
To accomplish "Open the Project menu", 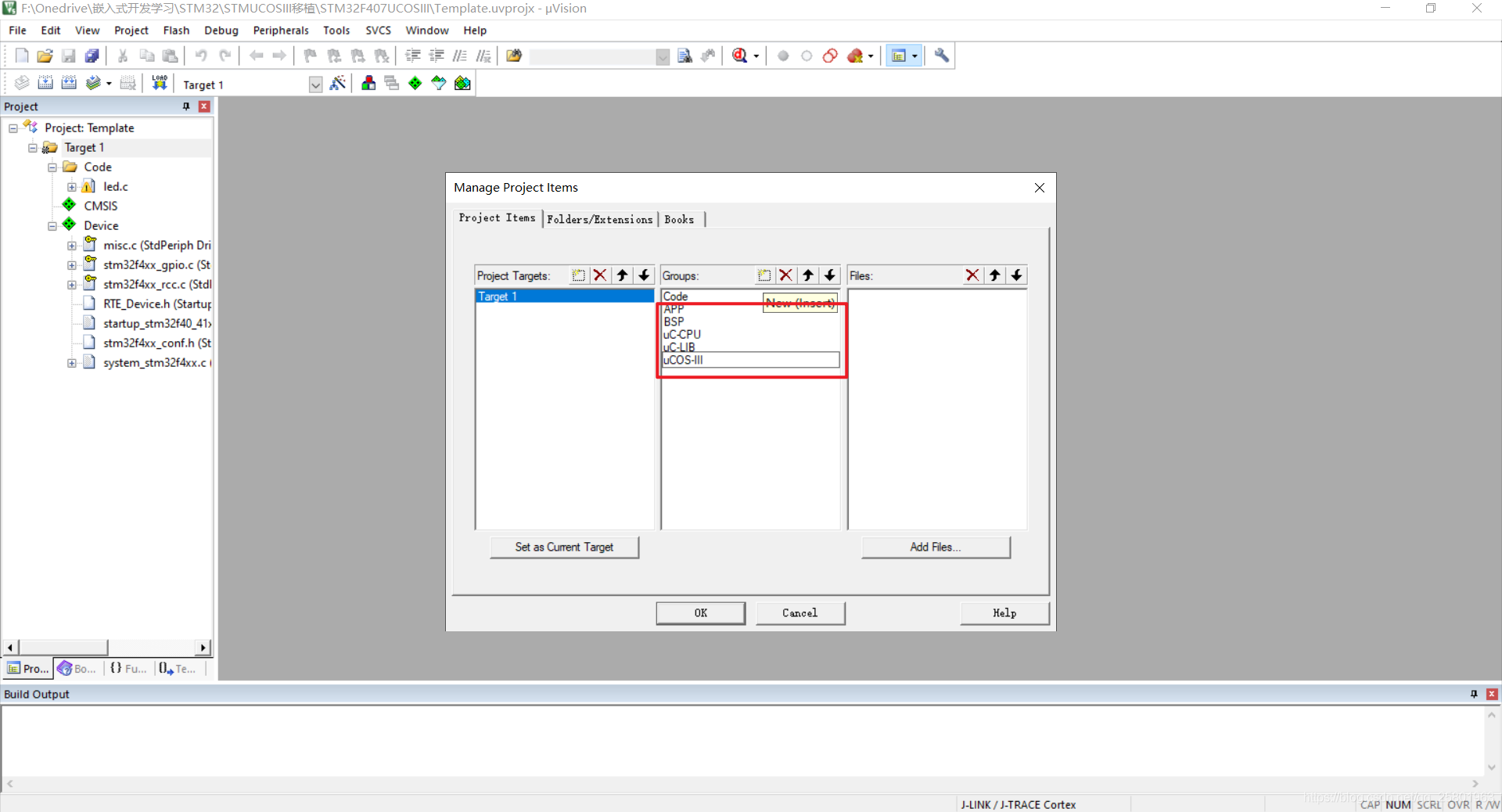I will click(131, 31).
